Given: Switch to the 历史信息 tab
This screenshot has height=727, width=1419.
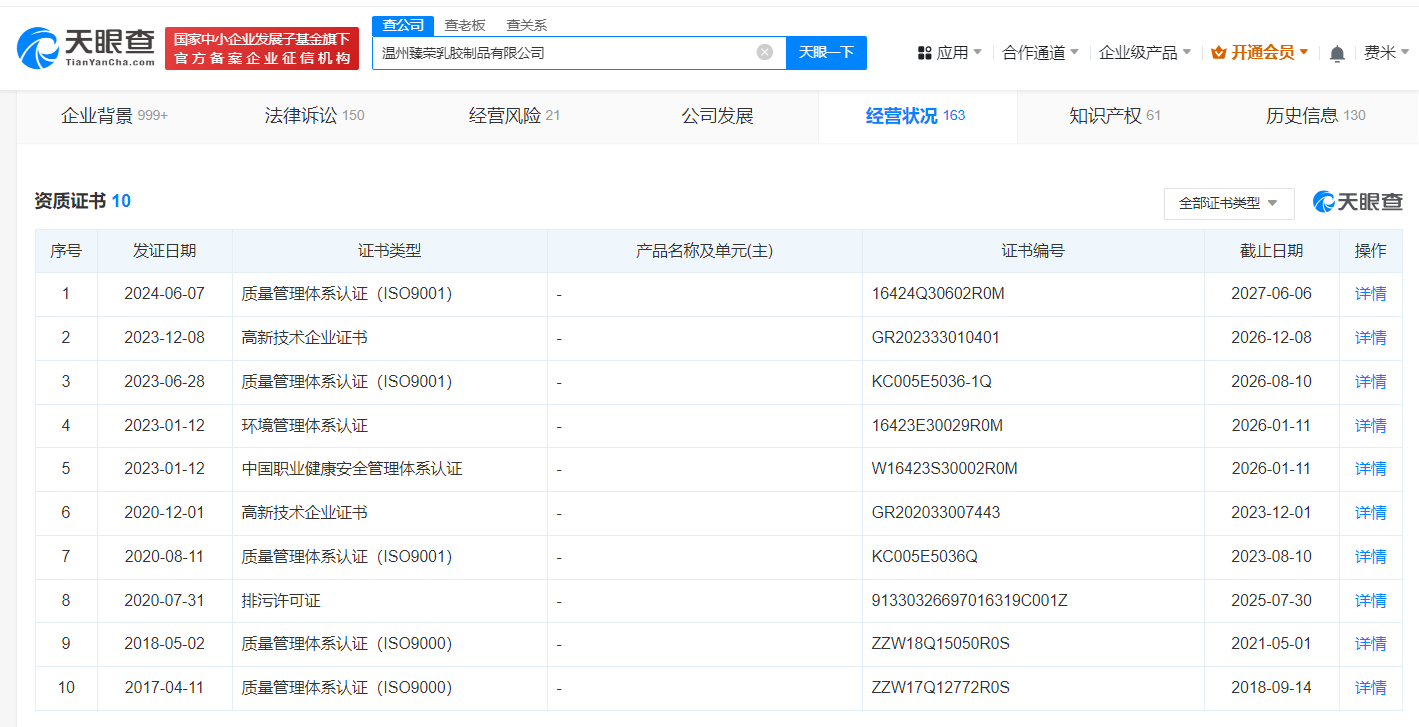Looking at the screenshot, I should [1315, 116].
